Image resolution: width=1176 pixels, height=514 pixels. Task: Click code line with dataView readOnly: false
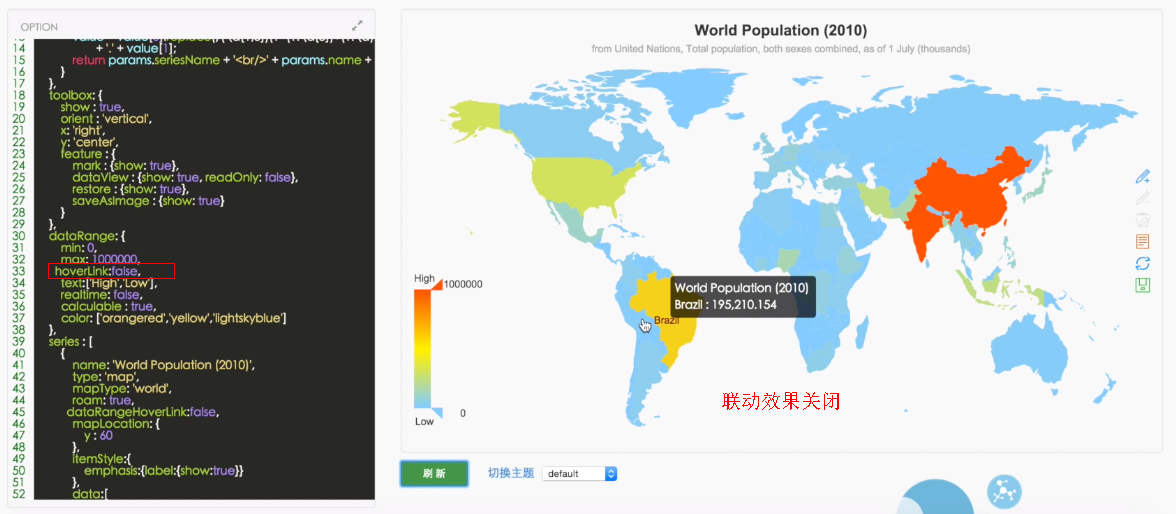coord(185,177)
